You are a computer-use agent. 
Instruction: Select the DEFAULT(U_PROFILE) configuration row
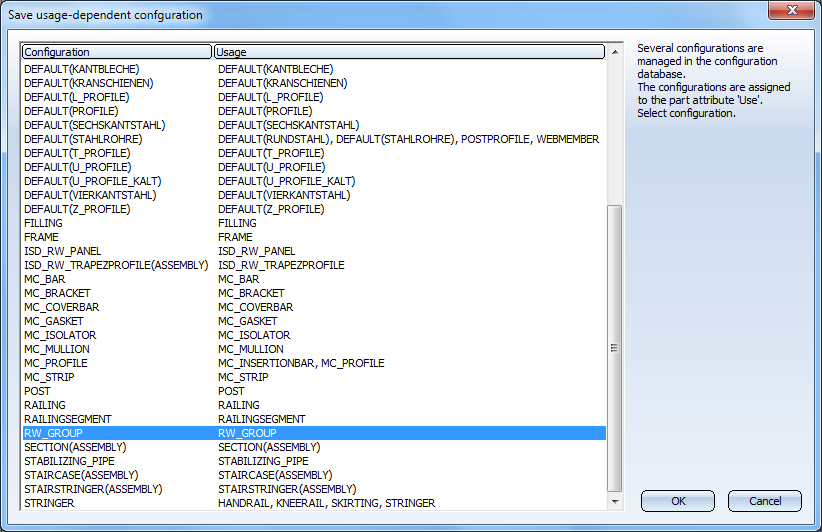(314, 167)
